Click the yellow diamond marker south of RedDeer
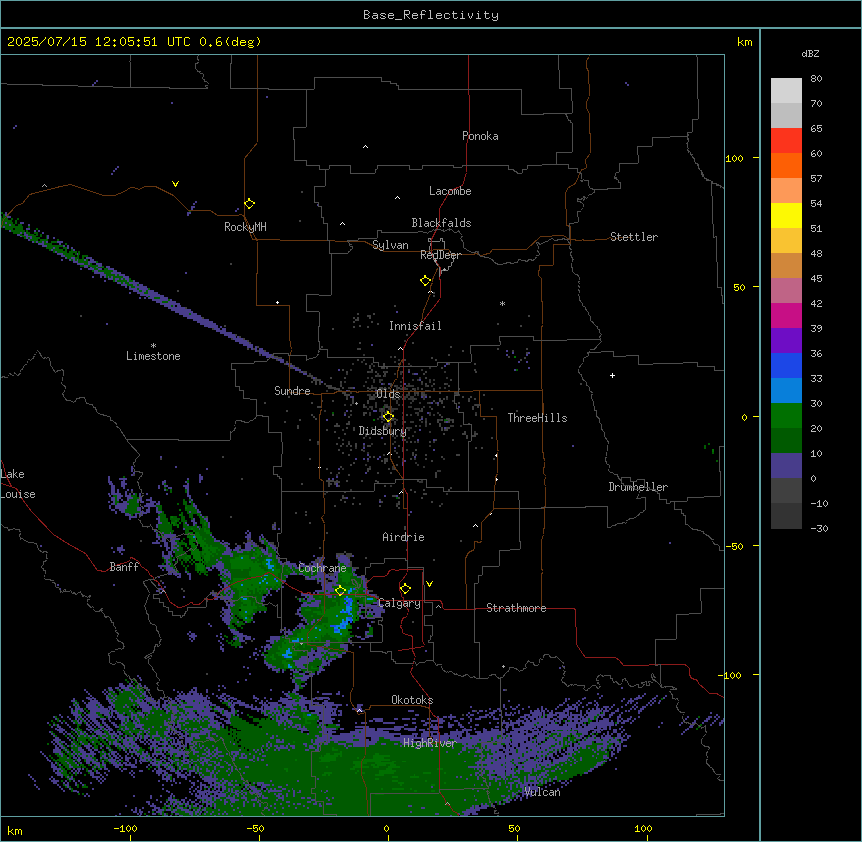This screenshot has width=862, height=842. pos(426,281)
